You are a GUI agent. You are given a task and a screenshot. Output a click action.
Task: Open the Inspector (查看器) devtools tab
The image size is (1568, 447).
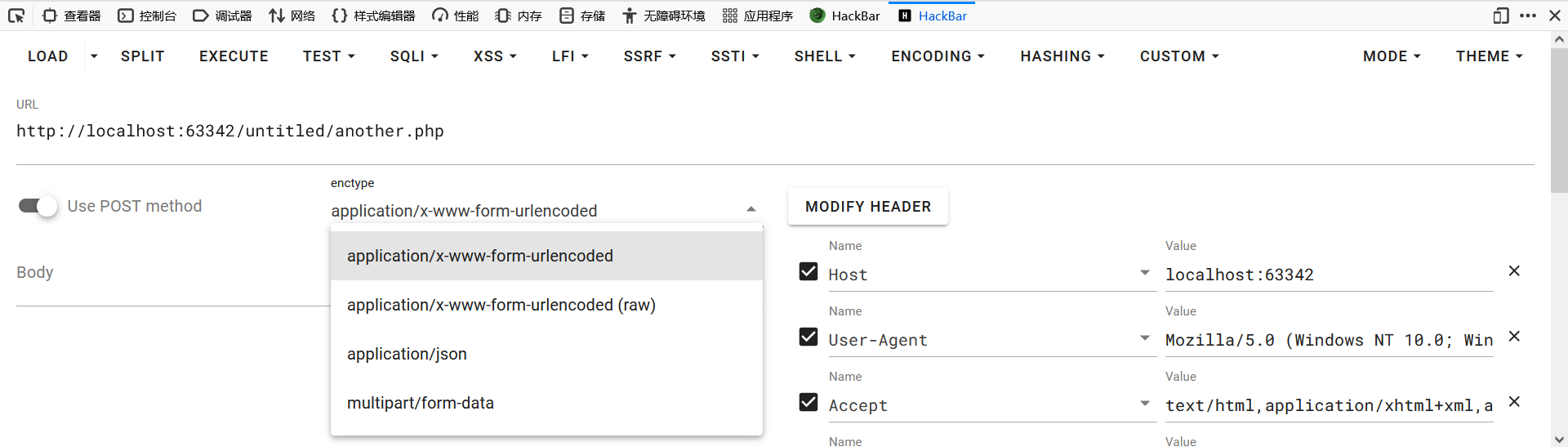[72, 16]
